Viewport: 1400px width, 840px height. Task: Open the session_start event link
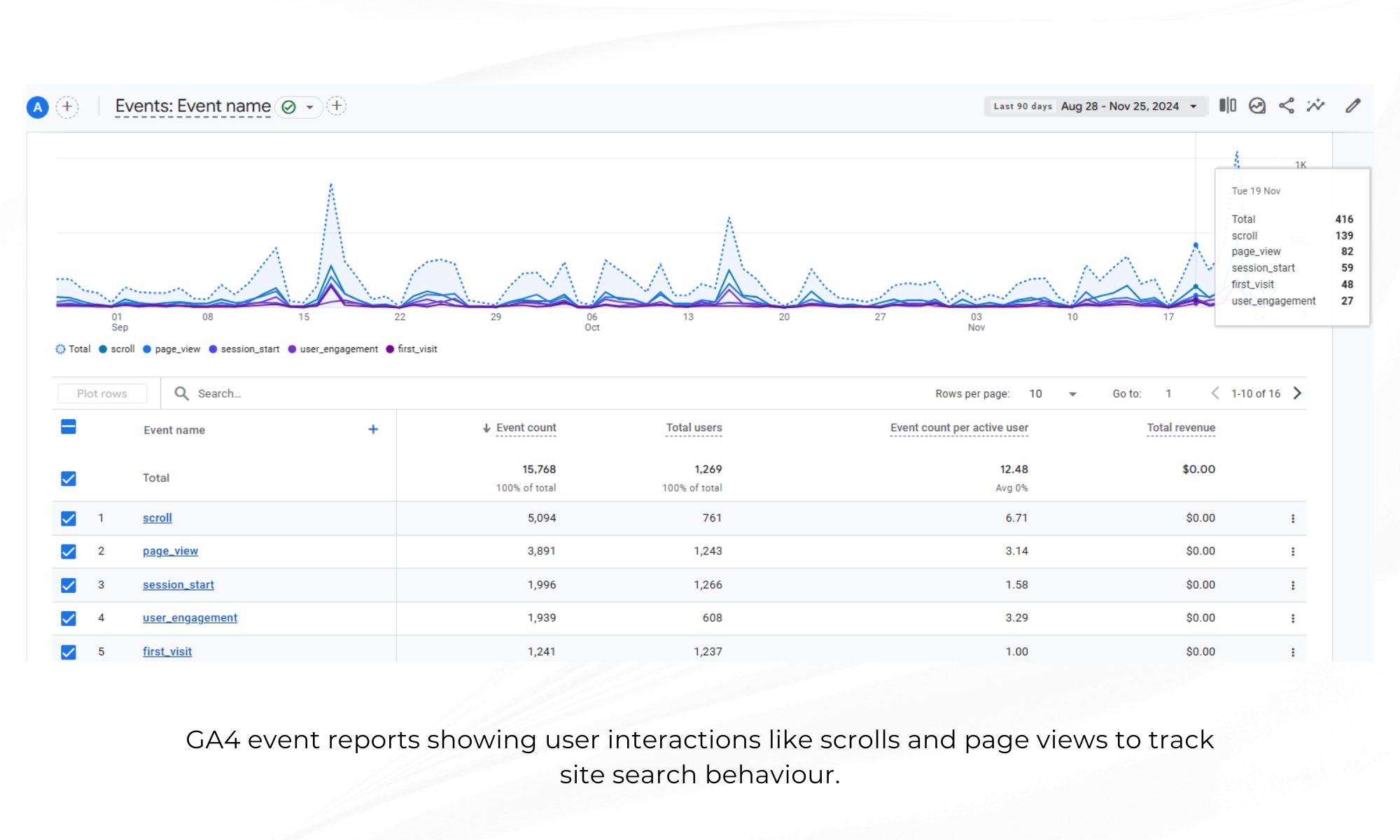[x=178, y=584]
